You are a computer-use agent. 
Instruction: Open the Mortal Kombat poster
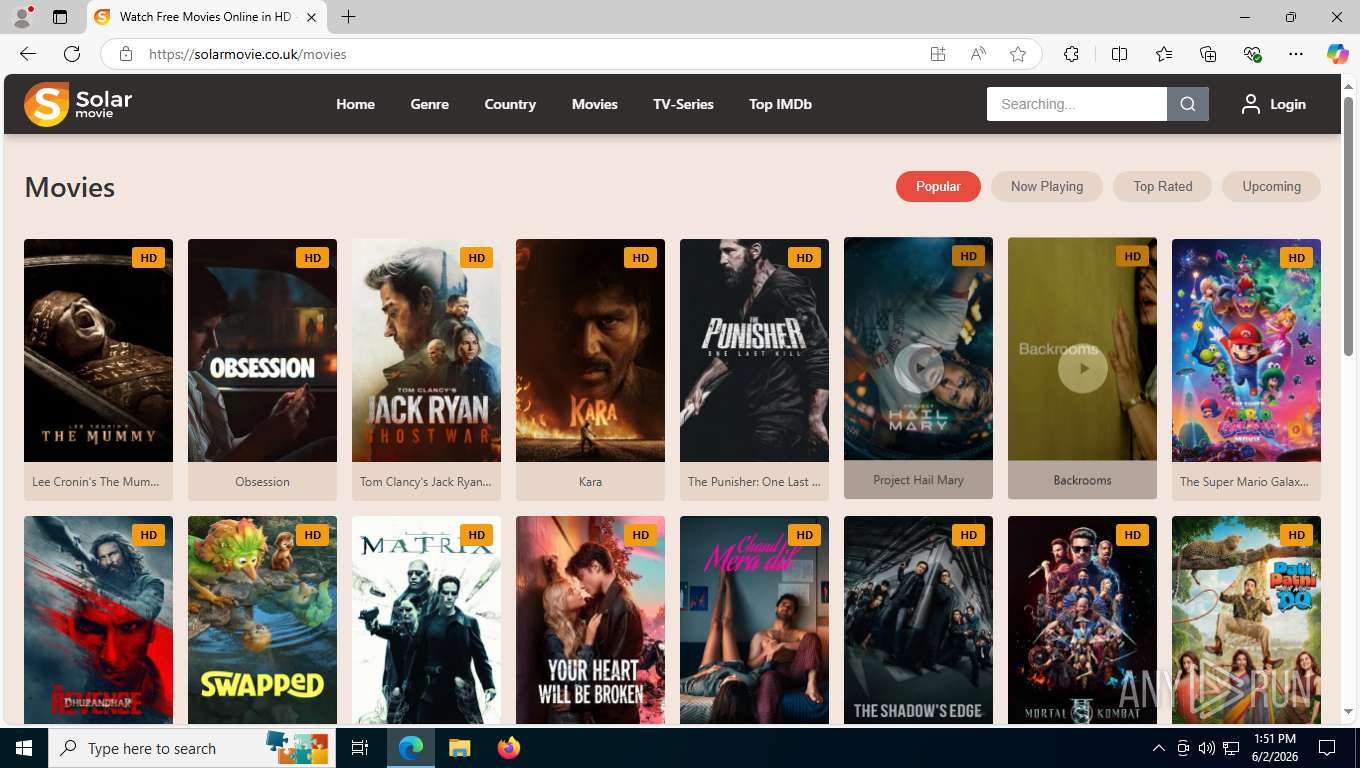tap(1082, 620)
